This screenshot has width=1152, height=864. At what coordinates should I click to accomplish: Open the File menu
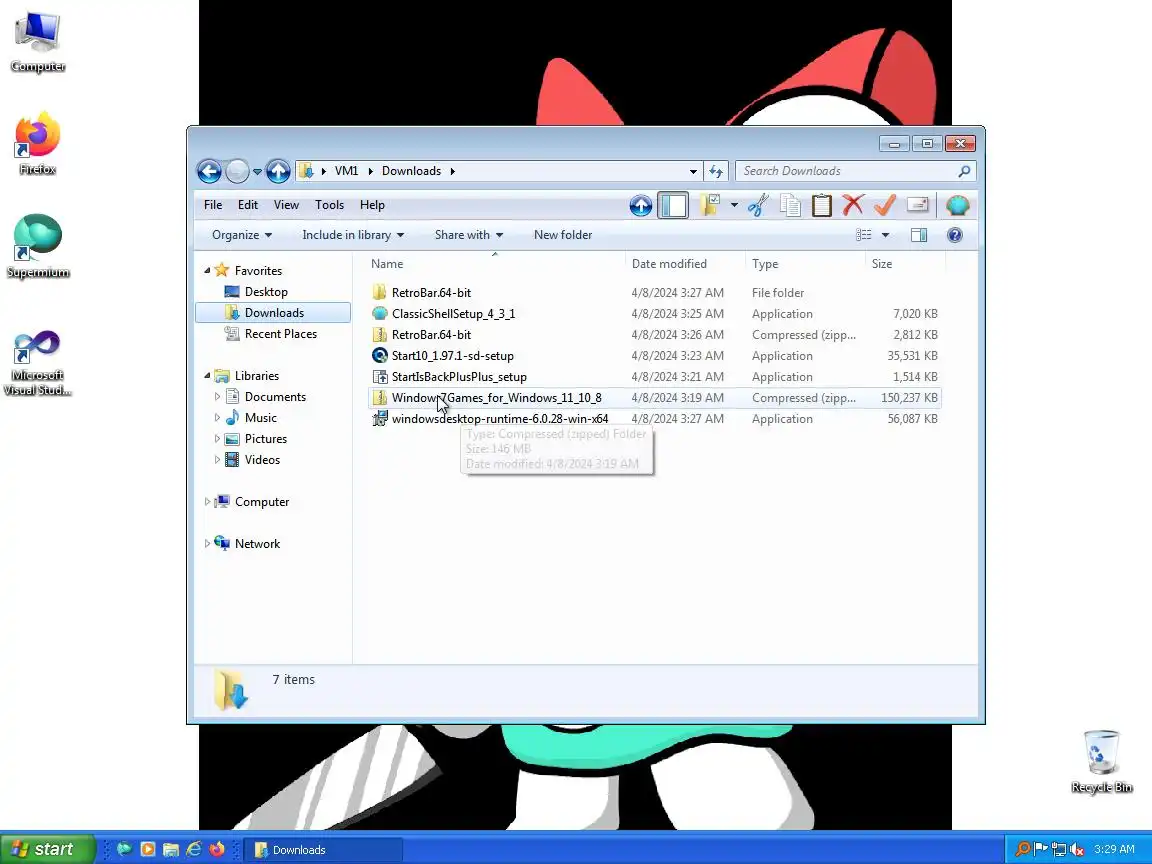[x=213, y=205]
